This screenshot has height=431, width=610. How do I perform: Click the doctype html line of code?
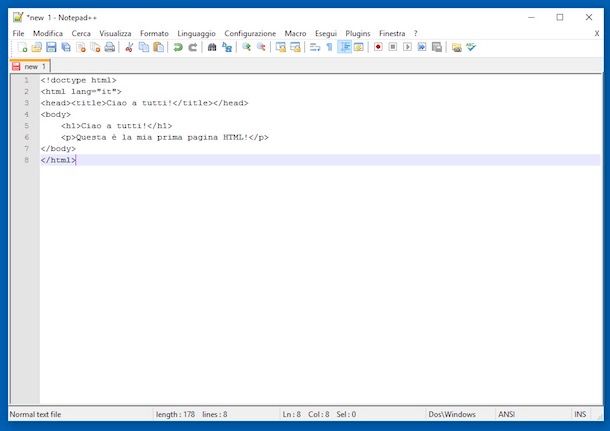pos(79,80)
